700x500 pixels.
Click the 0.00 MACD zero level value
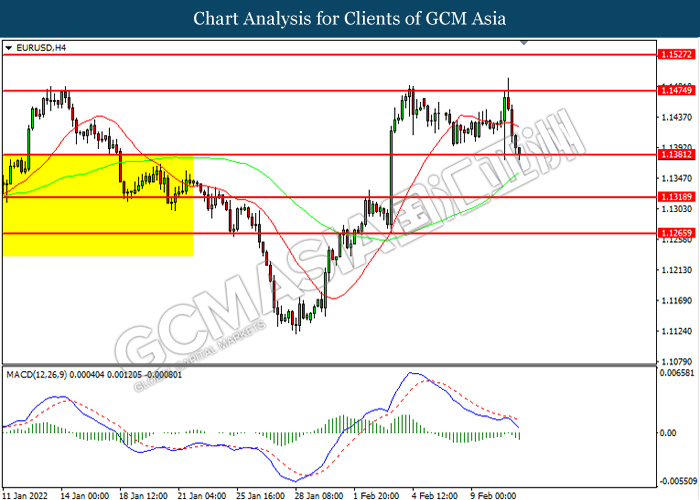point(668,433)
